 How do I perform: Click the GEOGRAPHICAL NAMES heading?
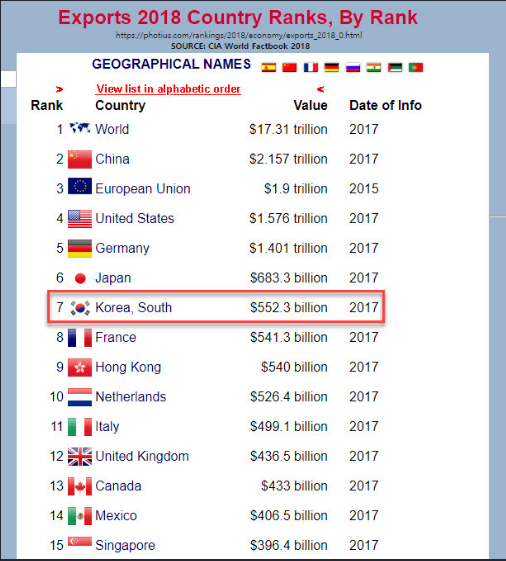pos(171,64)
